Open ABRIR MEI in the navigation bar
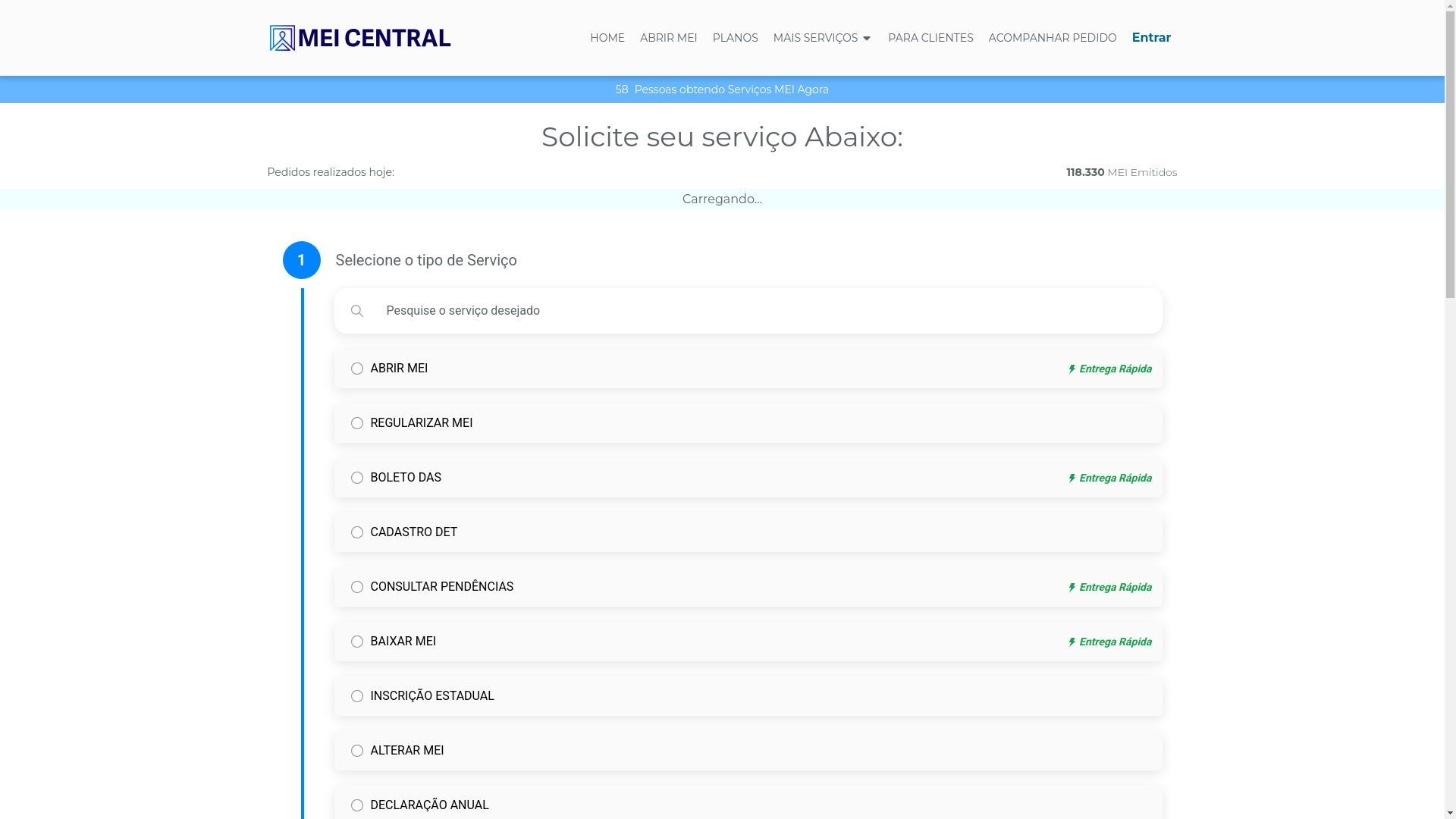The image size is (1456, 819). click(669, 38)
